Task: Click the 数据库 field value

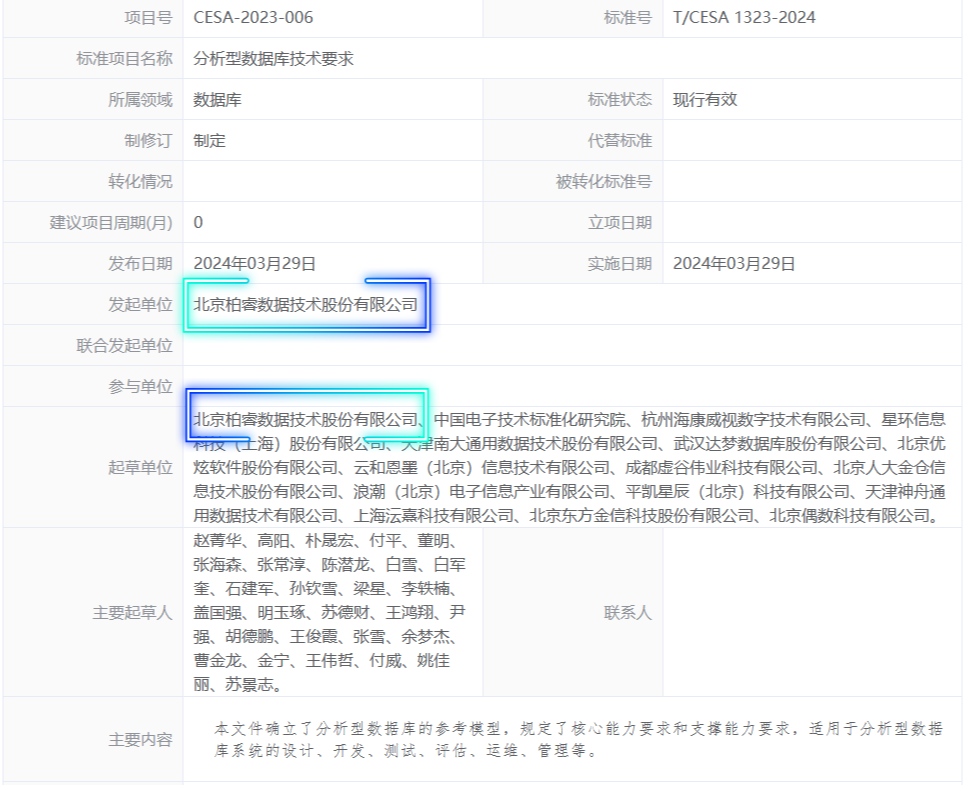Action: pos(217,100)
